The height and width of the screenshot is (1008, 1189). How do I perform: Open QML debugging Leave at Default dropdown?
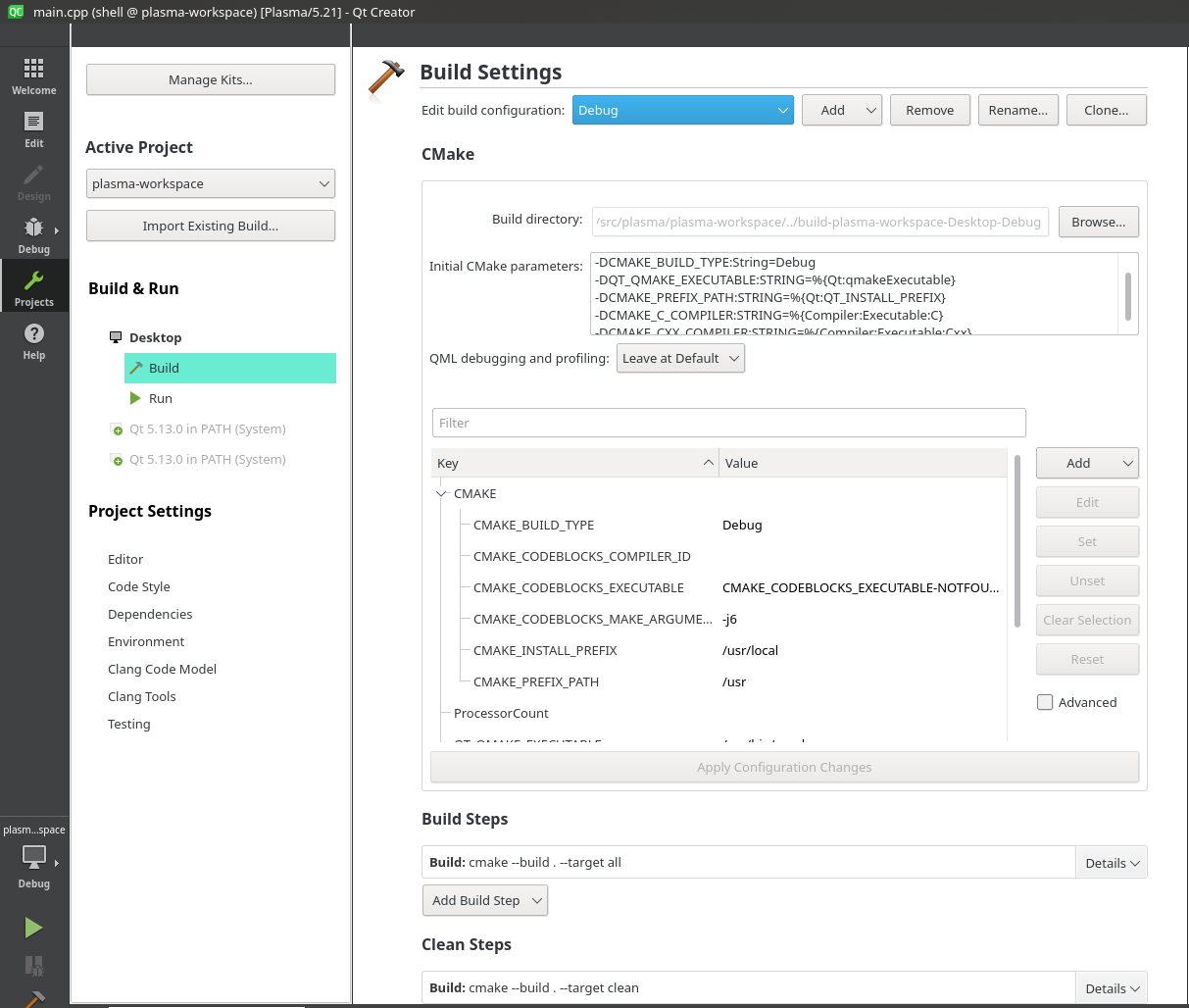click(680, 358)
